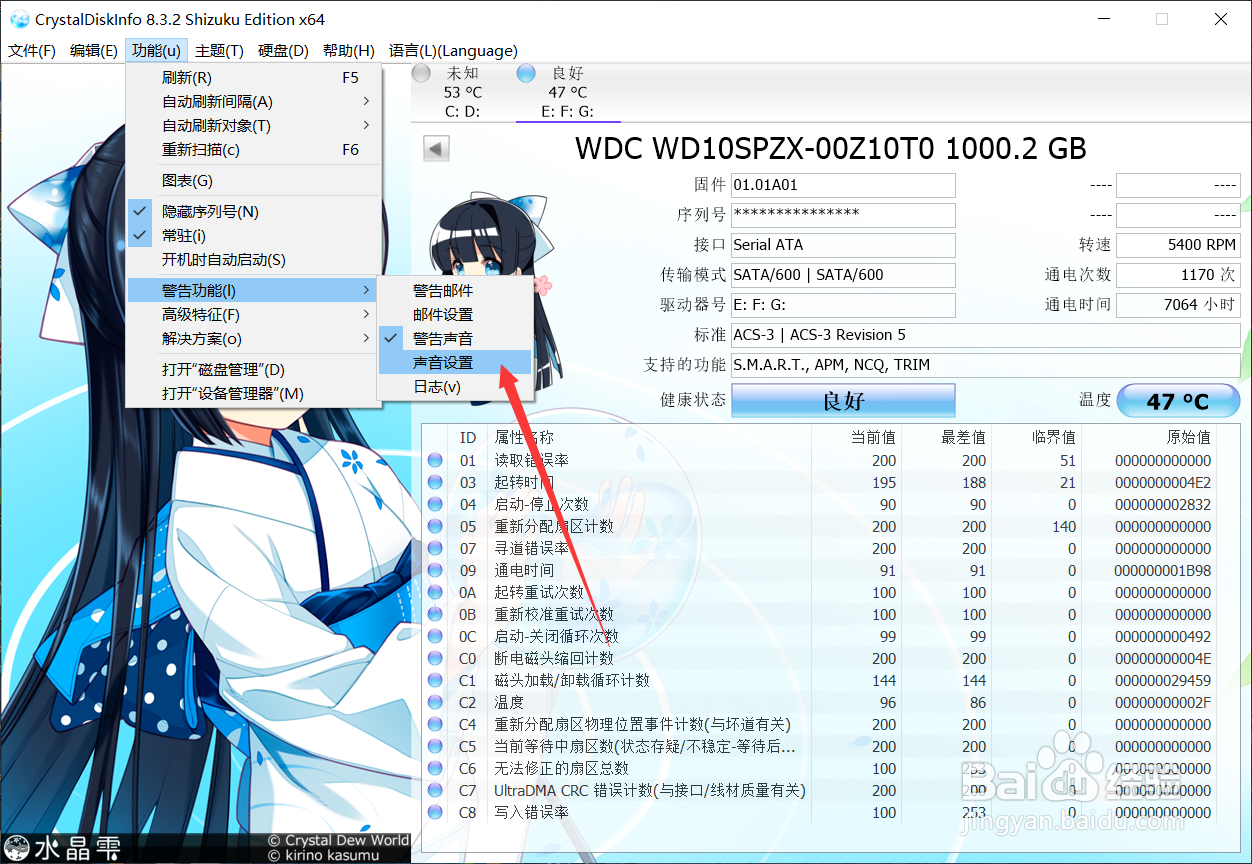Click the CrystalDiskInfo app icon in title bar

click(19, 19)
